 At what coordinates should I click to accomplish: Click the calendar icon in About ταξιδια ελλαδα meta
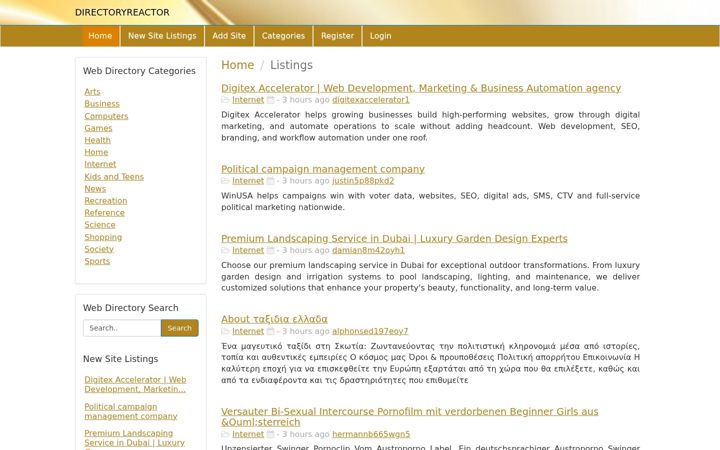[270, 331]
